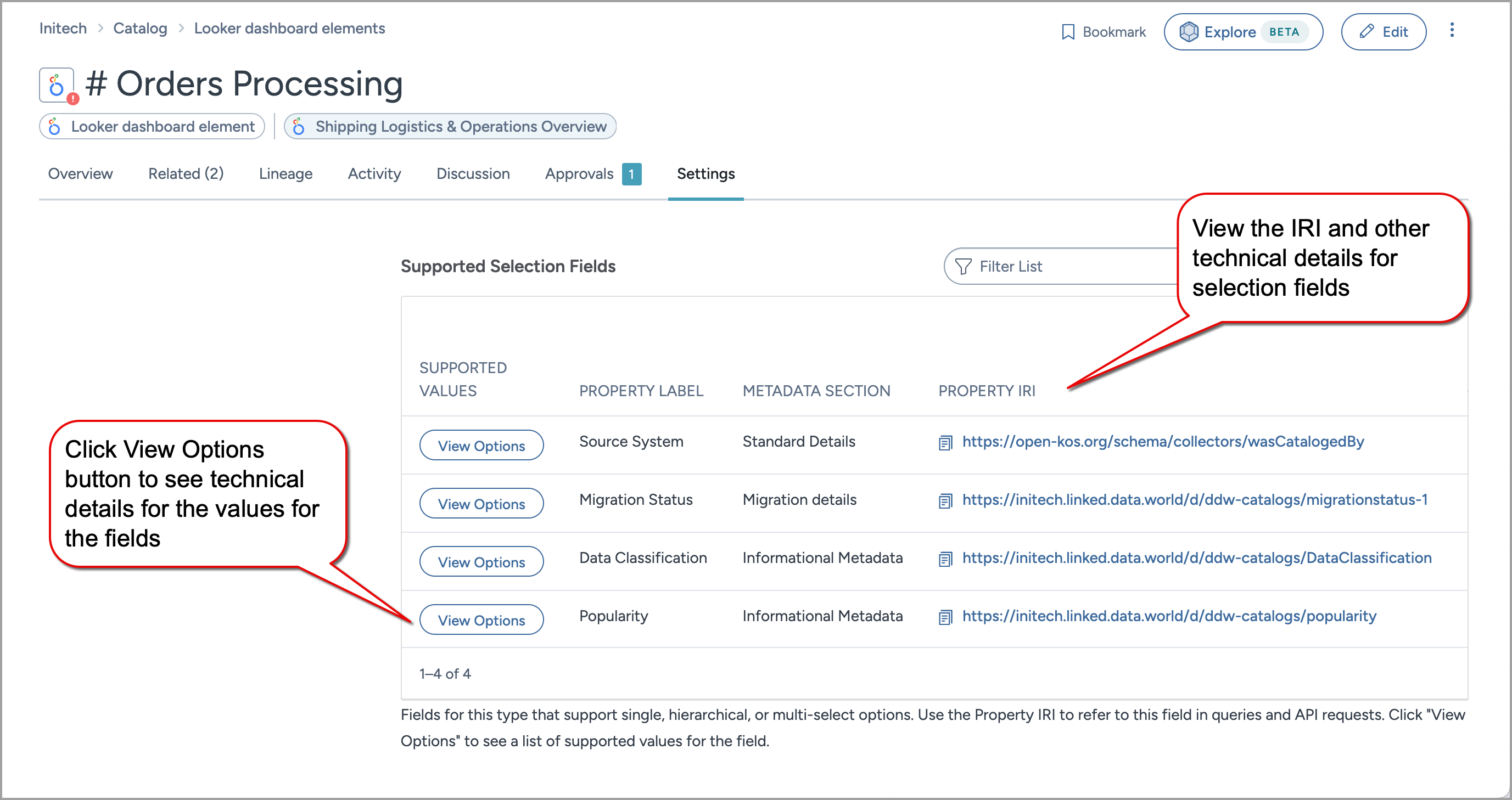This screenshot has width=1512, height=800.
Task: Switch to the Overview tab
Action: tap(80, 173)
